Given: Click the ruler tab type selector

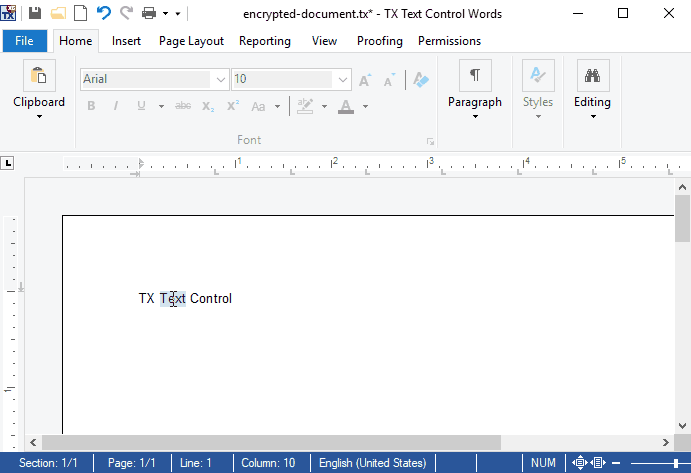Looking at the screenshot, I should tap(7, 163).
